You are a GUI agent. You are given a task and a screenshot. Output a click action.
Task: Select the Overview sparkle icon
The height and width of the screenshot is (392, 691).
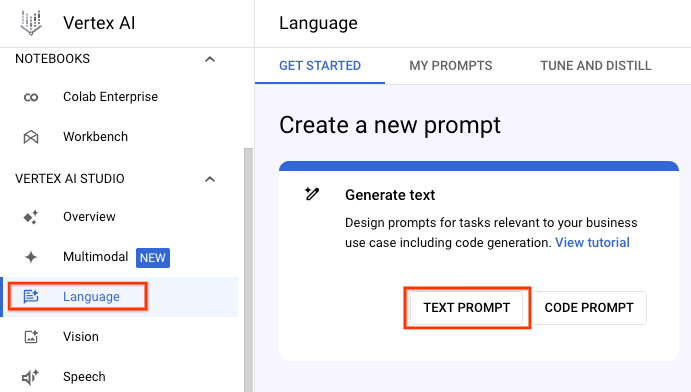coord(31,217)
